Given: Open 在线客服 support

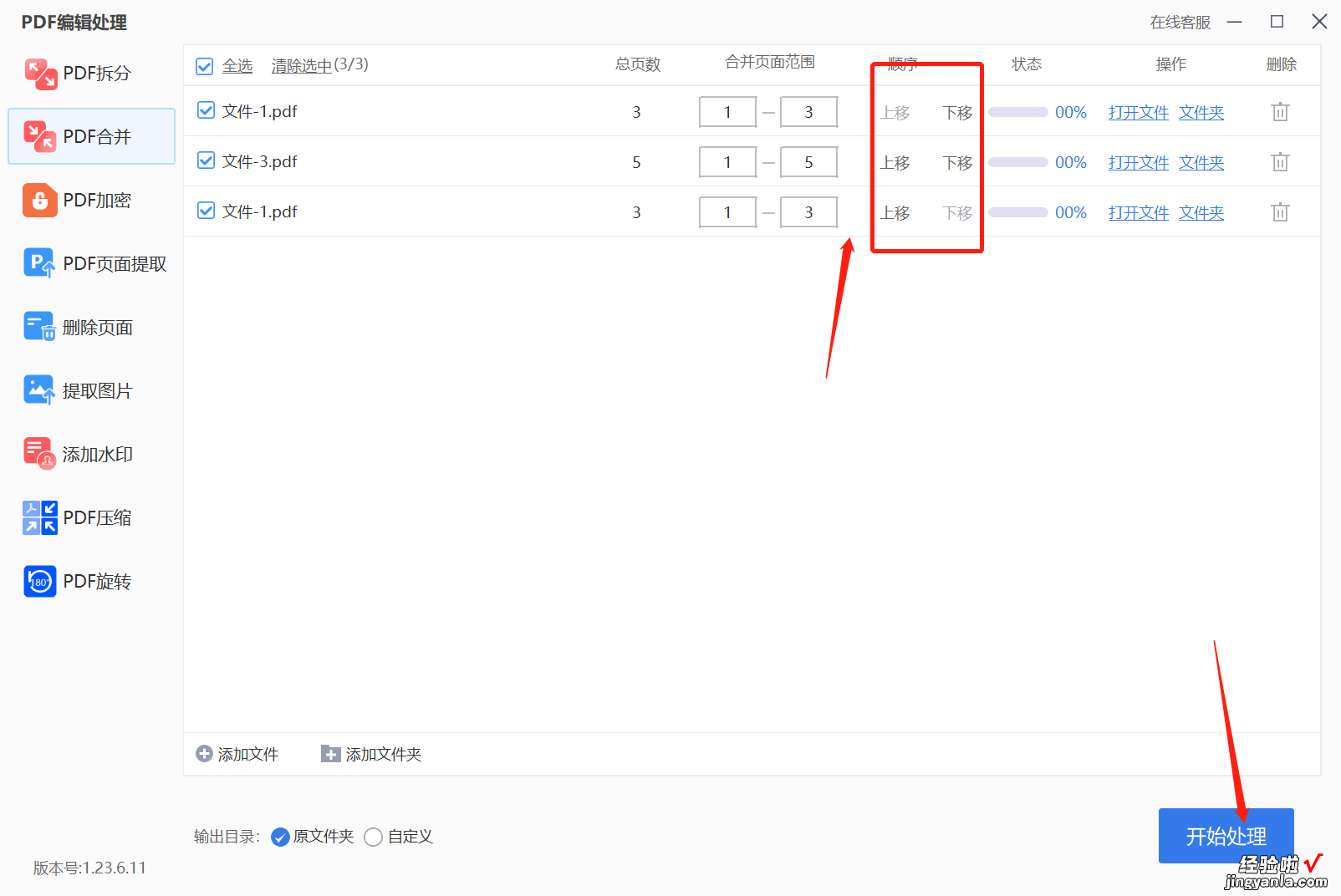Looking at the screenshot, I should coord(1180,23).
